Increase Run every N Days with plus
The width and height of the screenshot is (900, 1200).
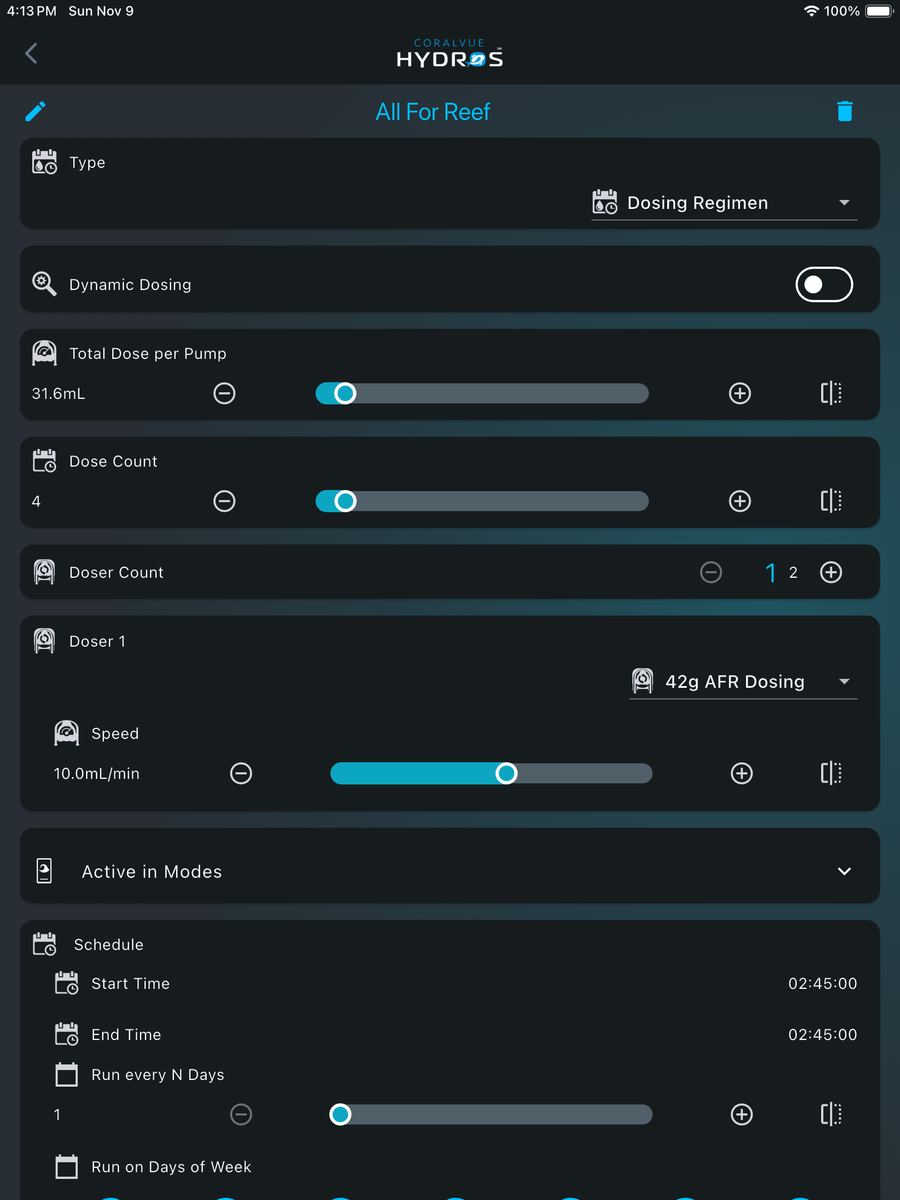pos(742,1114)
